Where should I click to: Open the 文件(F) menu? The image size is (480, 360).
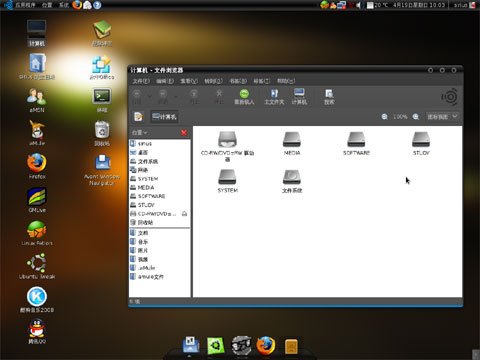[141, 81]
